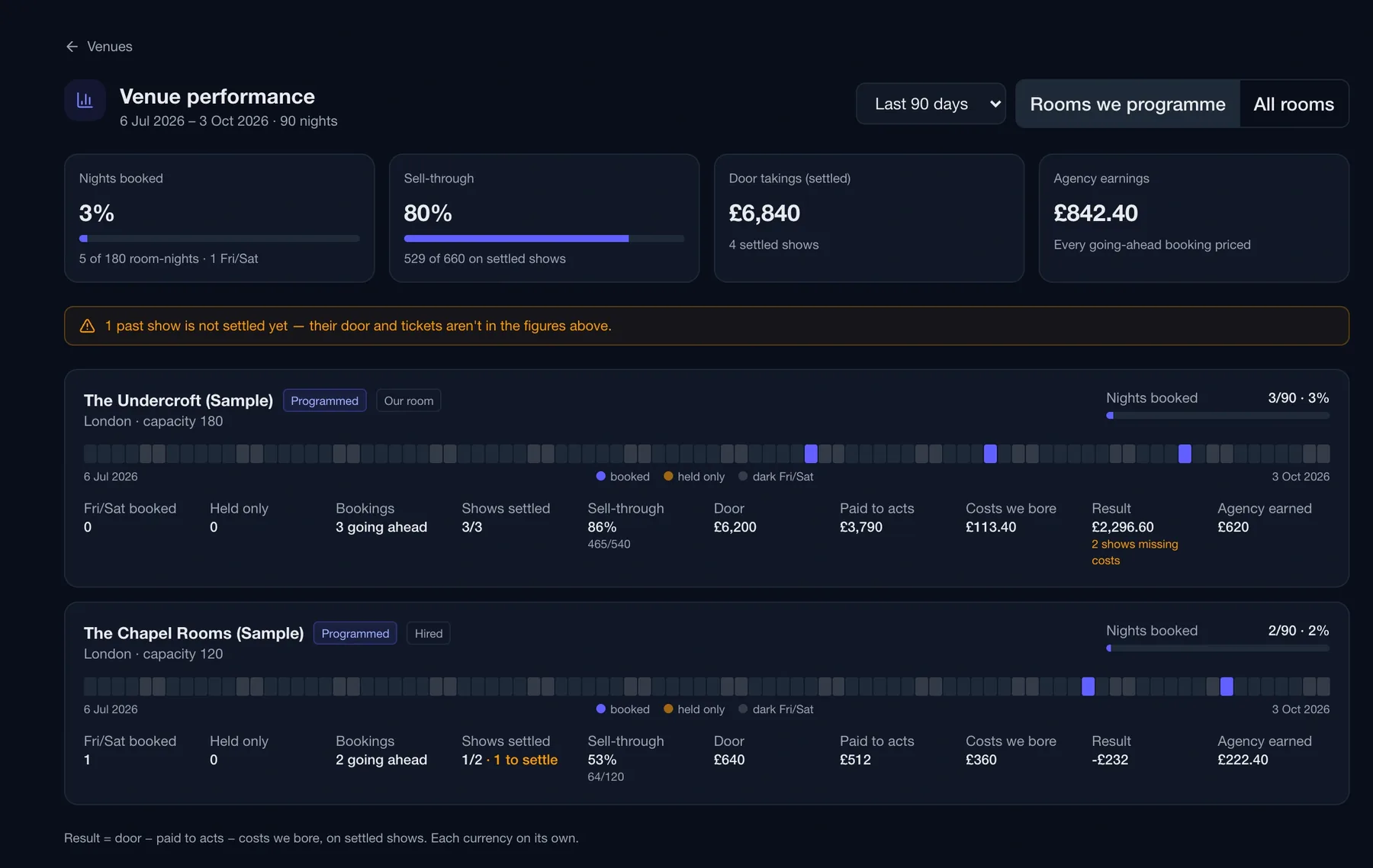This screenshot has width=1373, height=868.
Task: Open the Last 90 days period dropdown
Action: pyautogui.click(x=931, y=104)
